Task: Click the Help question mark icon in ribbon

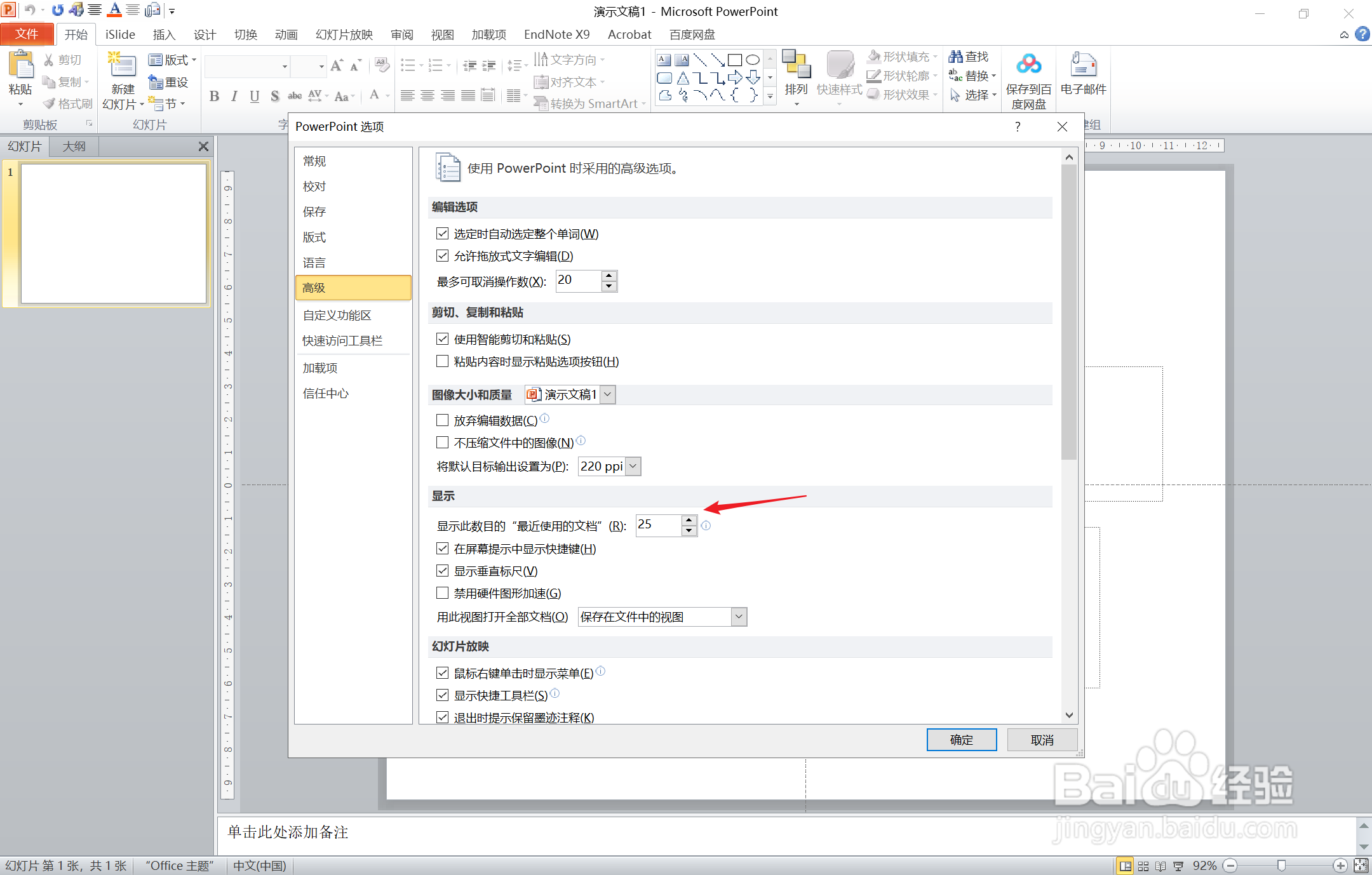Action: point(1362,34)
